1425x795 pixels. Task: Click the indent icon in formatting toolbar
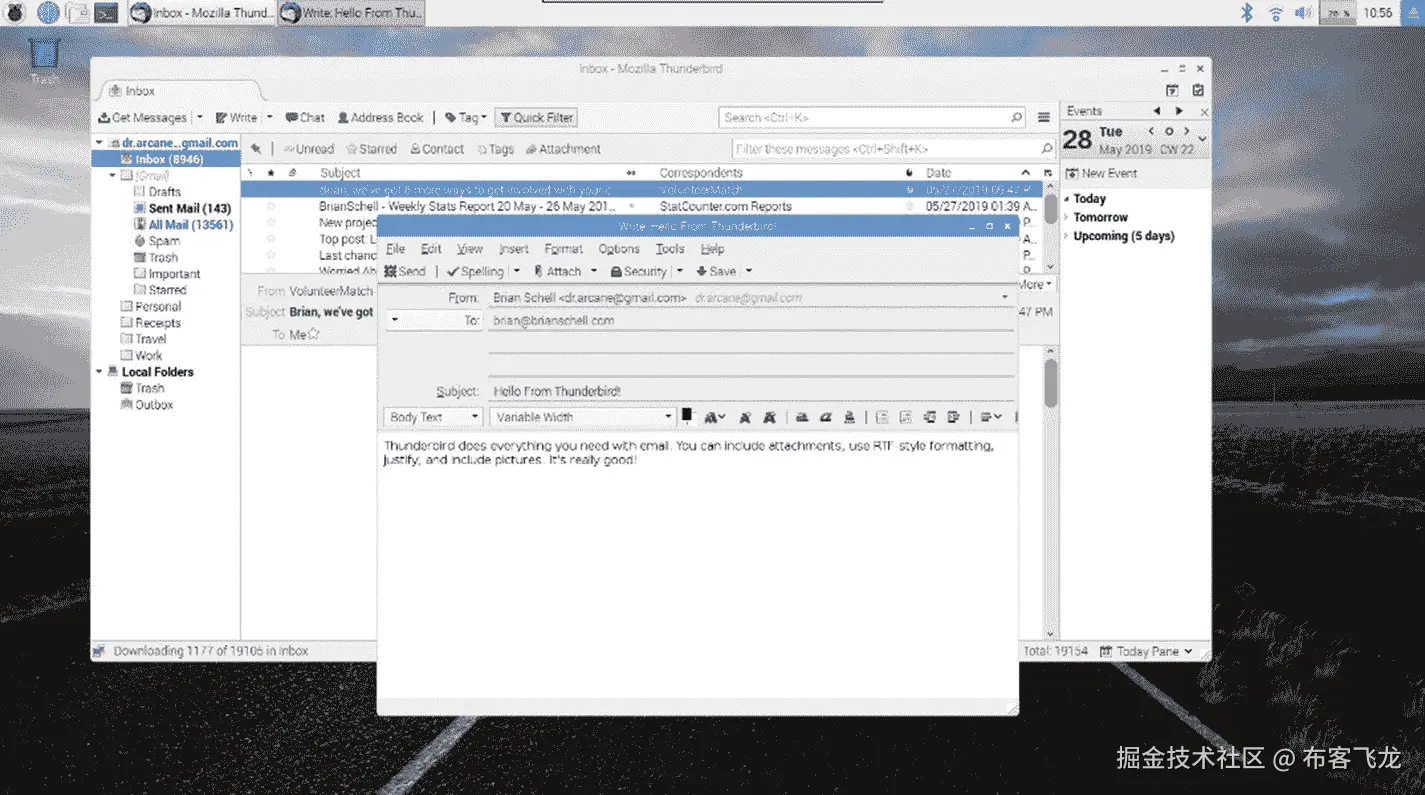tap(953, 417)
